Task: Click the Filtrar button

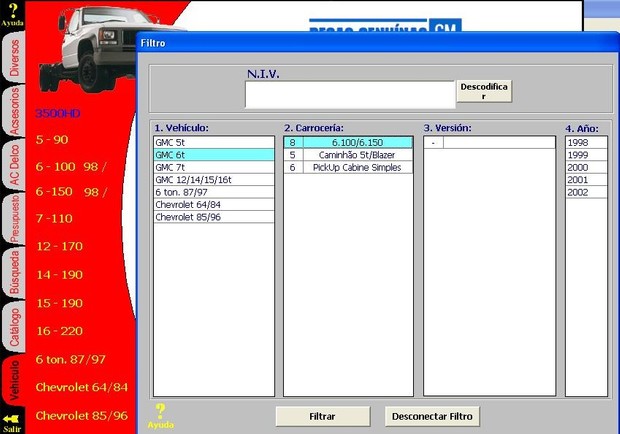Action: pos(323,416)
